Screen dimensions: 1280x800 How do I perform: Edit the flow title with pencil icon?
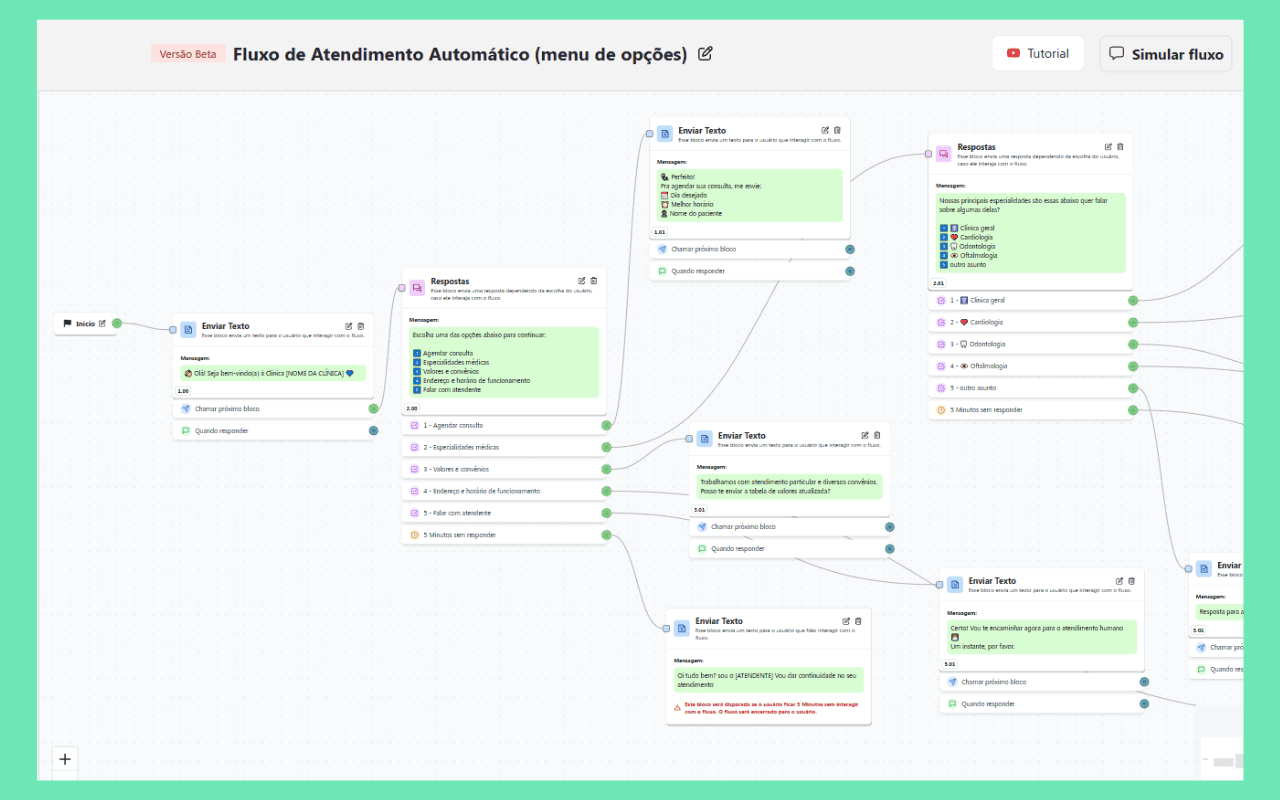click(x=705, y=54)
